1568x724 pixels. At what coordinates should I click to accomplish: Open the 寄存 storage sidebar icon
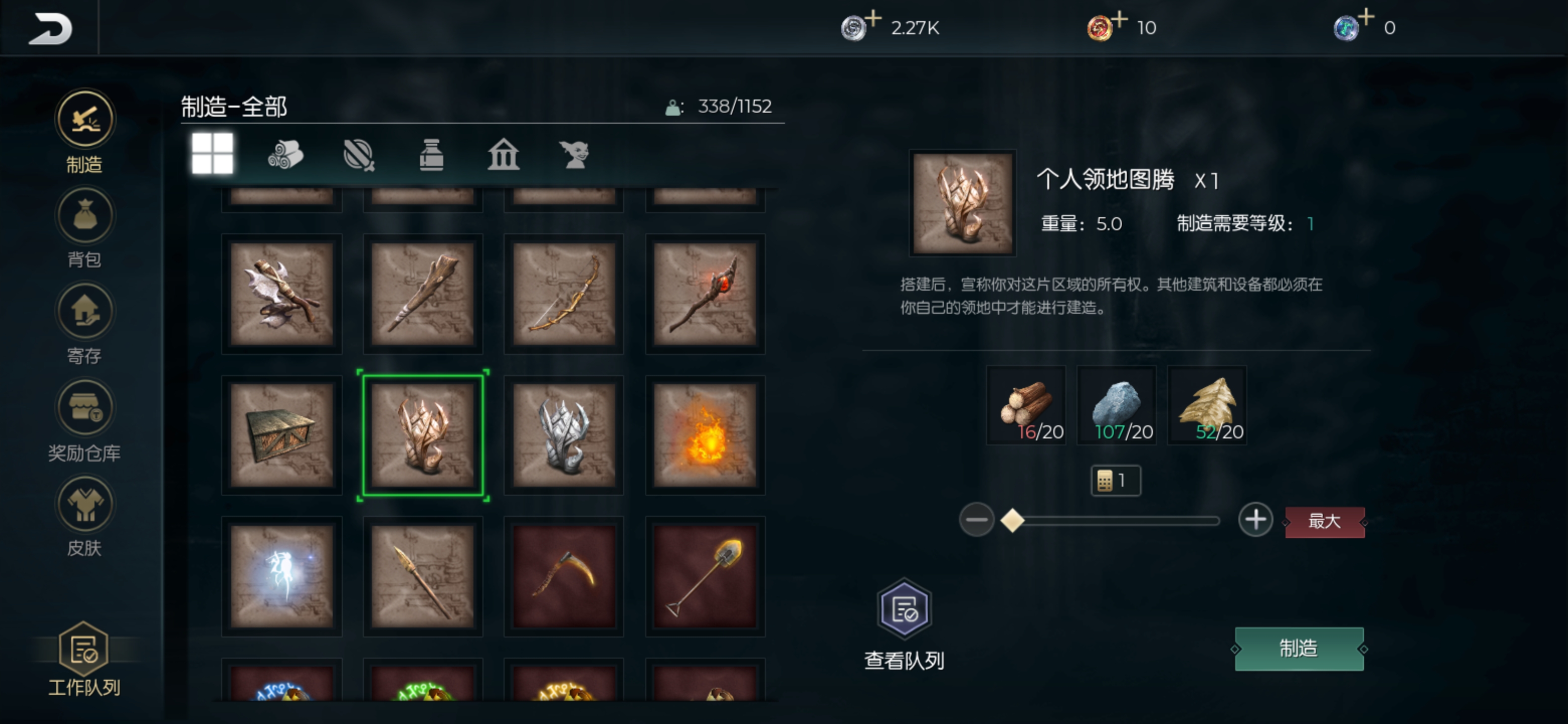tap(84, 311)
